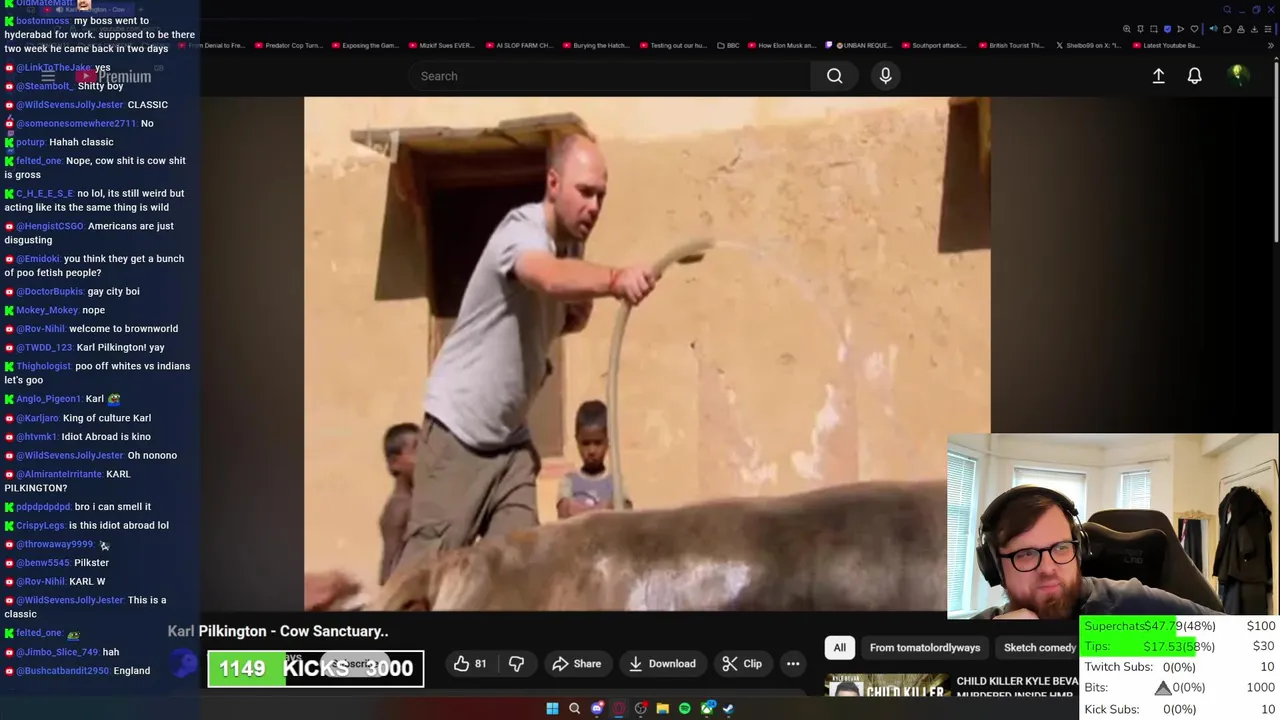Open the AI SLOP FARM CH... bookmark

click(x=519, y=45)
